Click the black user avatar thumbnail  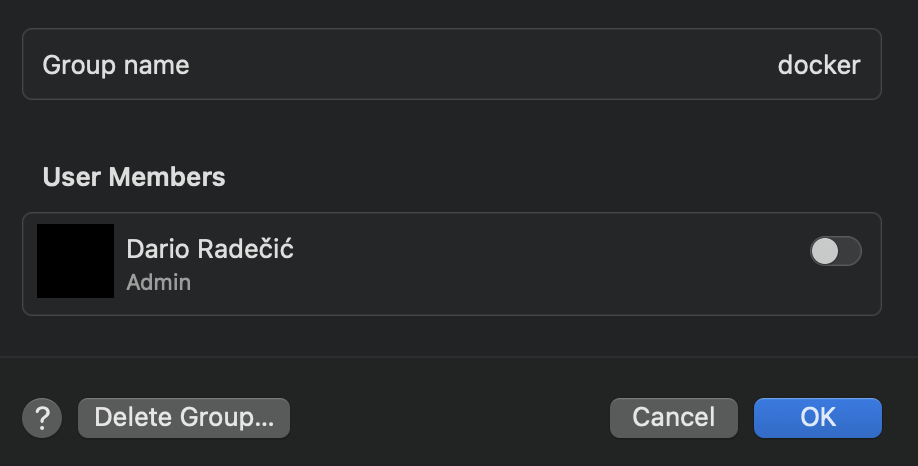coord(76,261)
